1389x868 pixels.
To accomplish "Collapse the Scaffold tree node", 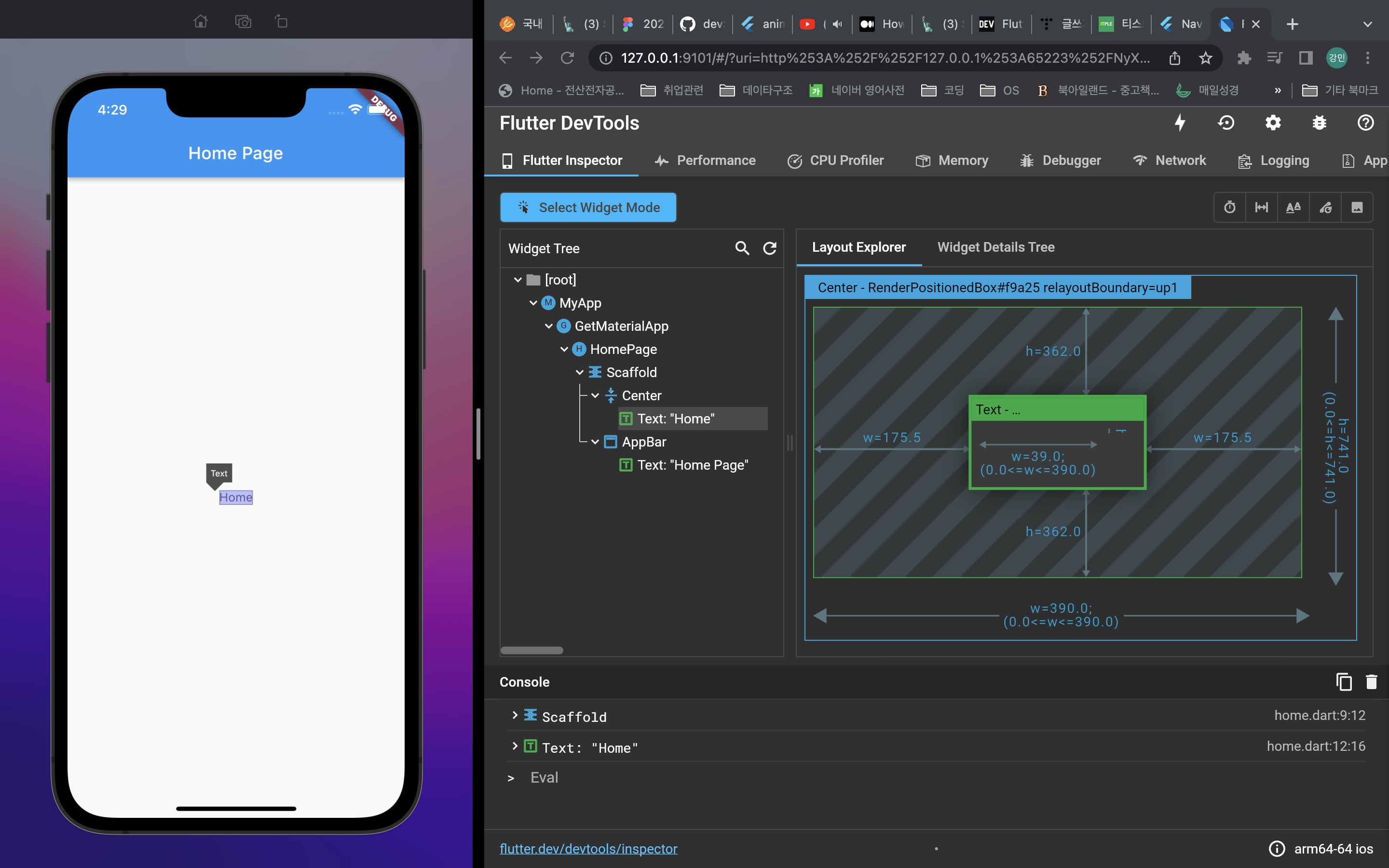I will point(580,373).
